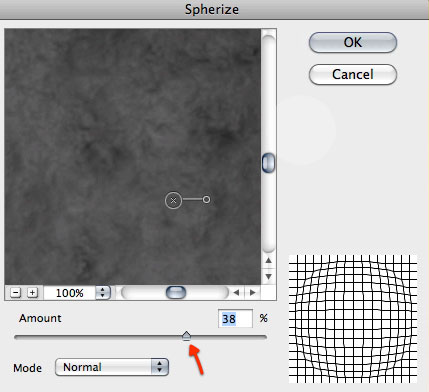Confirm the Spherize filter with OK
The width and height of the screenshot is (429, 392).
[x=353, y=42]
